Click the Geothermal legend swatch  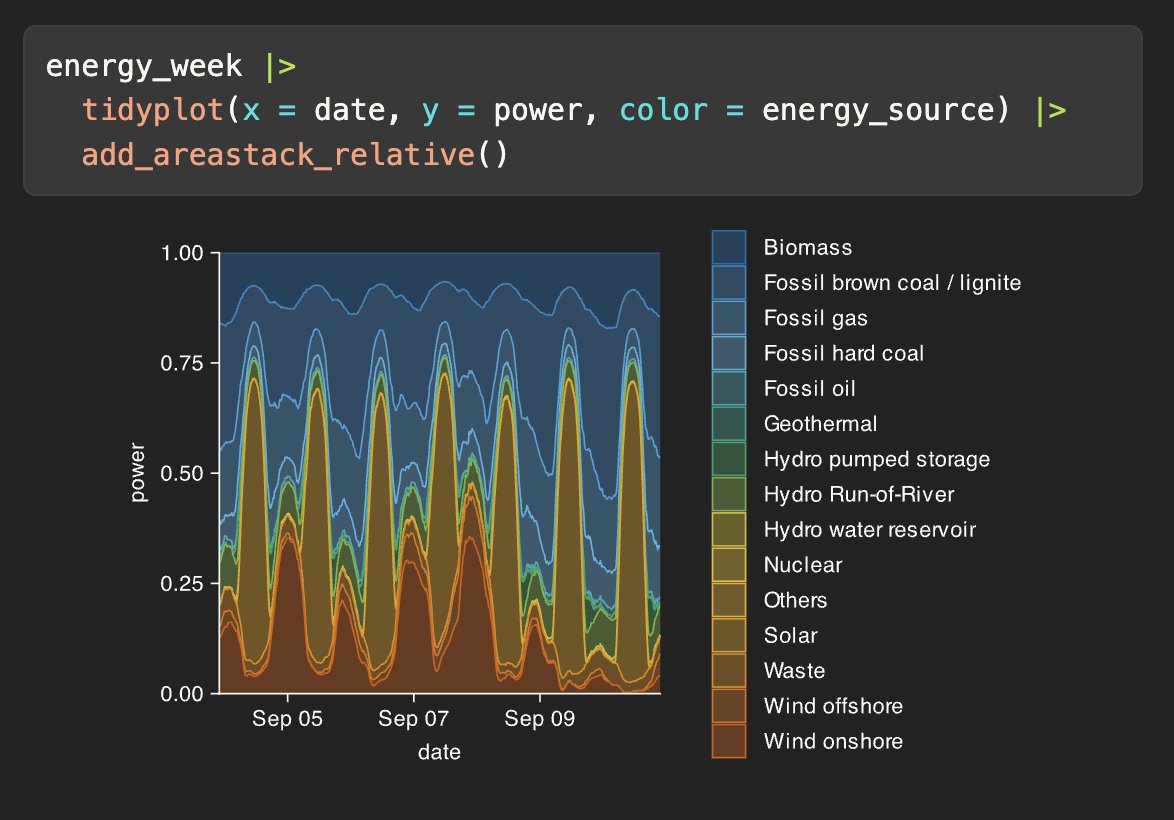(x=729, y=423)
